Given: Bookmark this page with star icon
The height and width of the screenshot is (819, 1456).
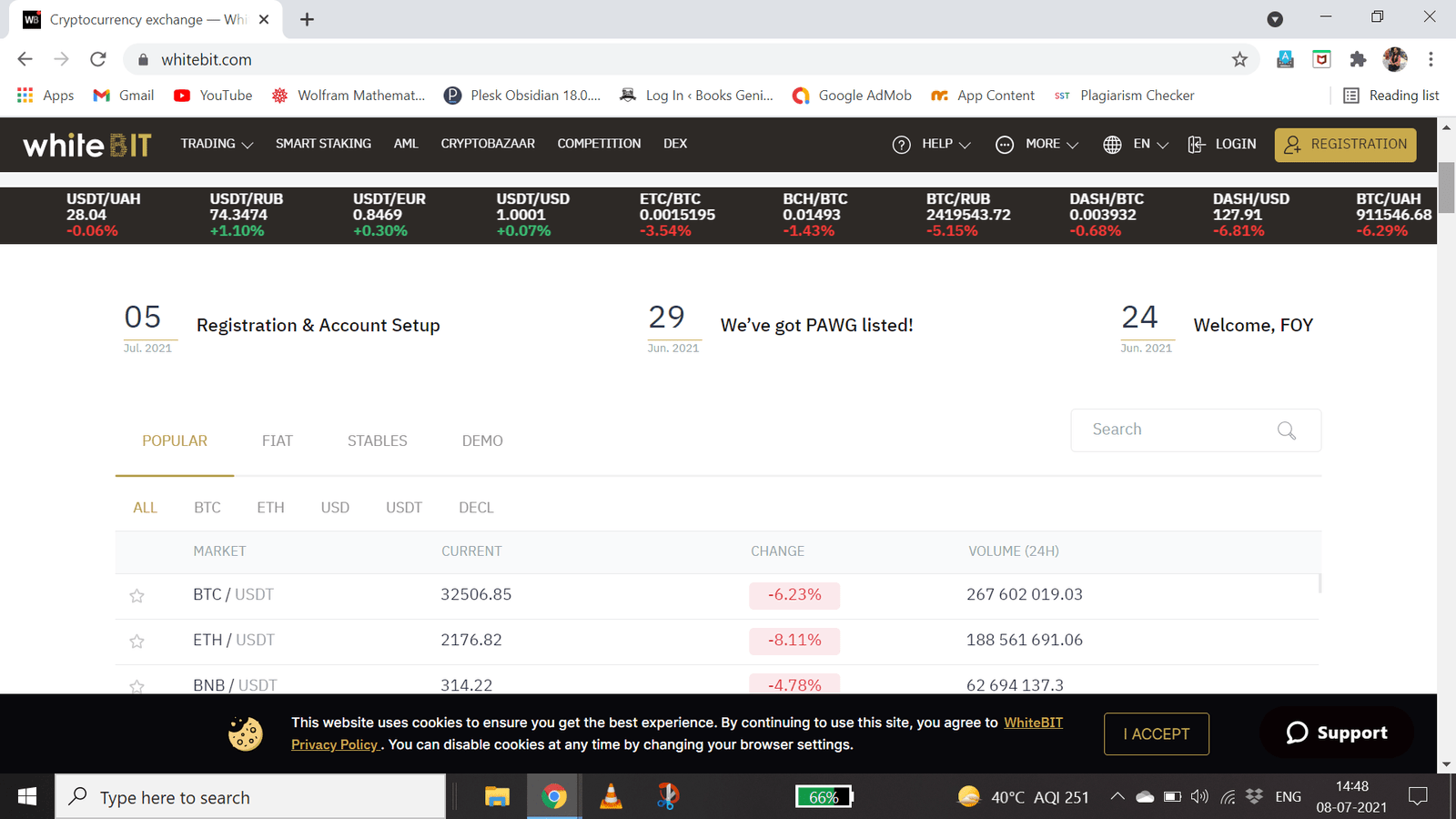Looking at the screenshot, I should point(1239,59).
